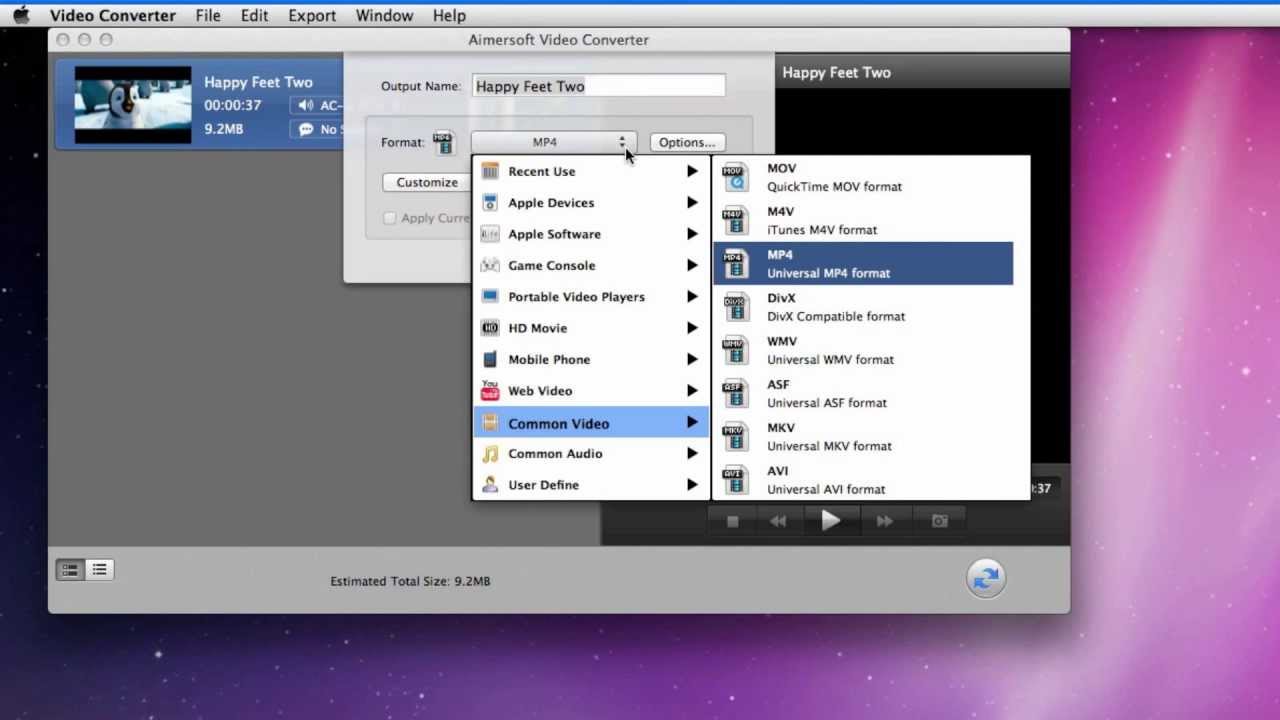
Task: Click the Web Video YouTube icon
Action: [x=490, y=390]
